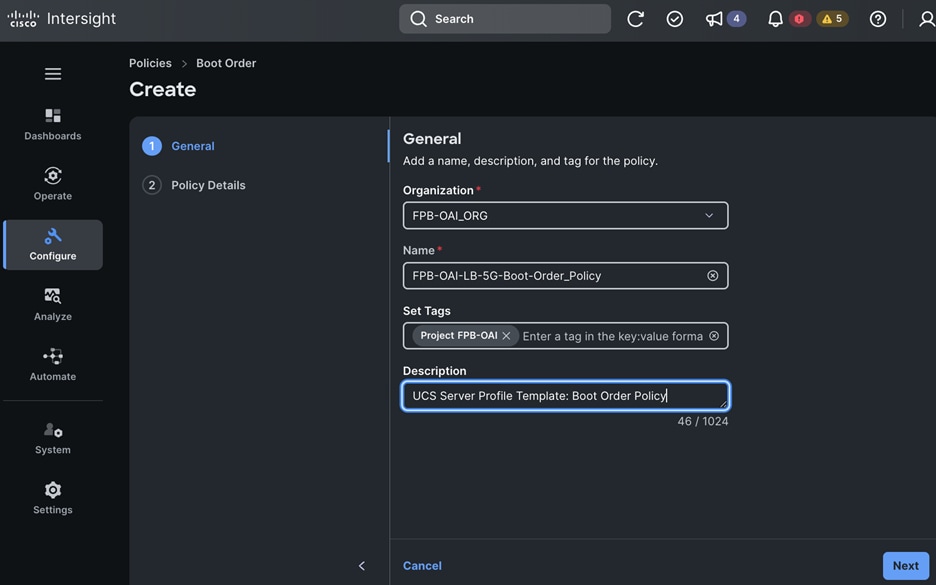
Task: Click the refresh icon in header
Action: (635, 19)
